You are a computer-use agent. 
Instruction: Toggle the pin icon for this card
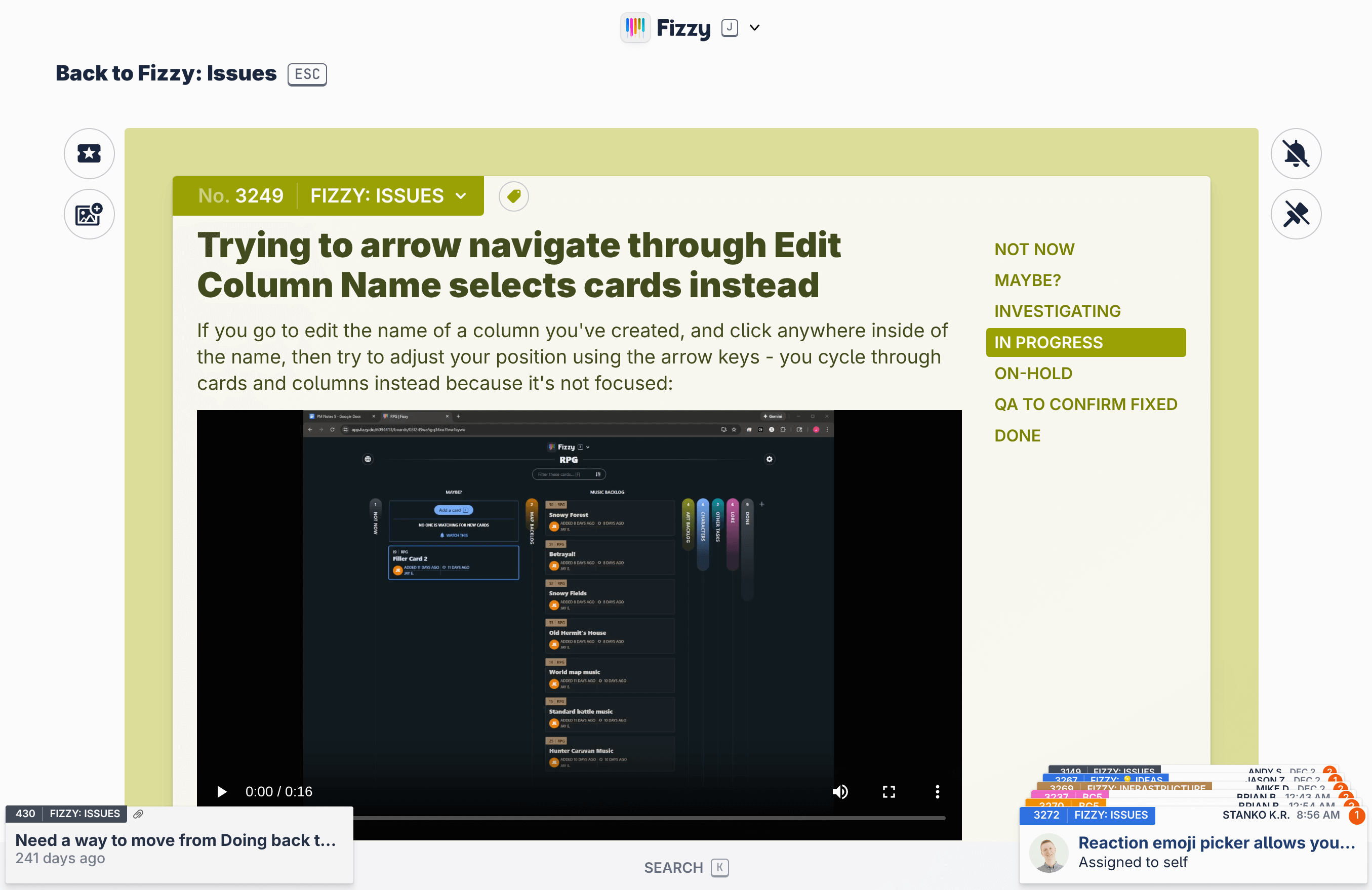coord(1296,215)
